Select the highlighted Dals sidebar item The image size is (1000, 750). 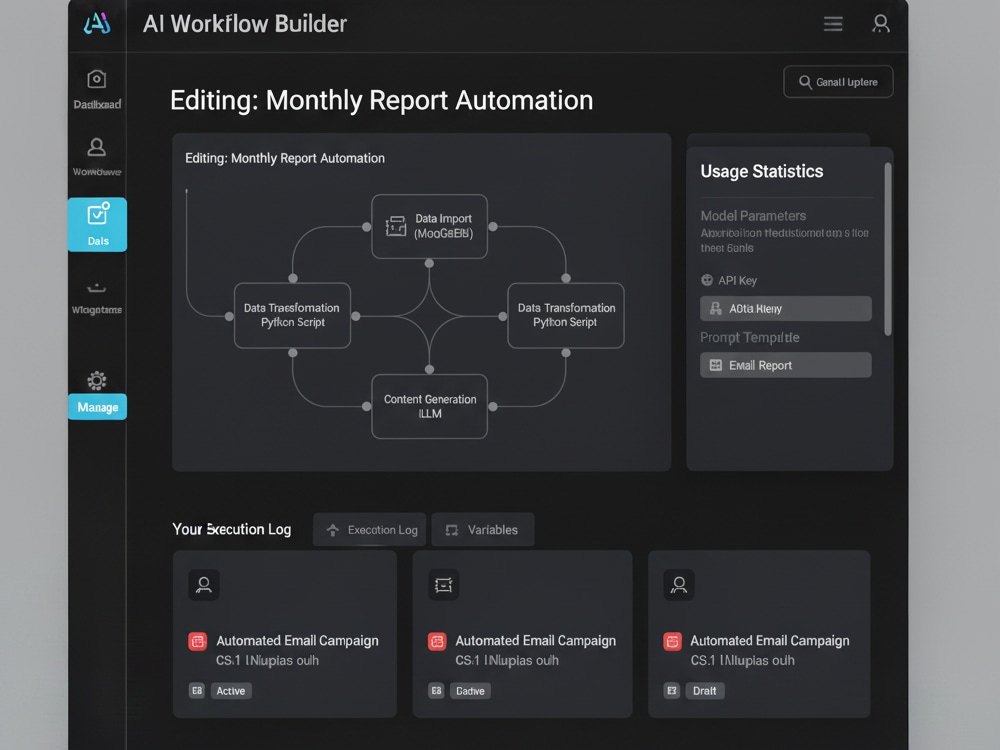(98, 224)
